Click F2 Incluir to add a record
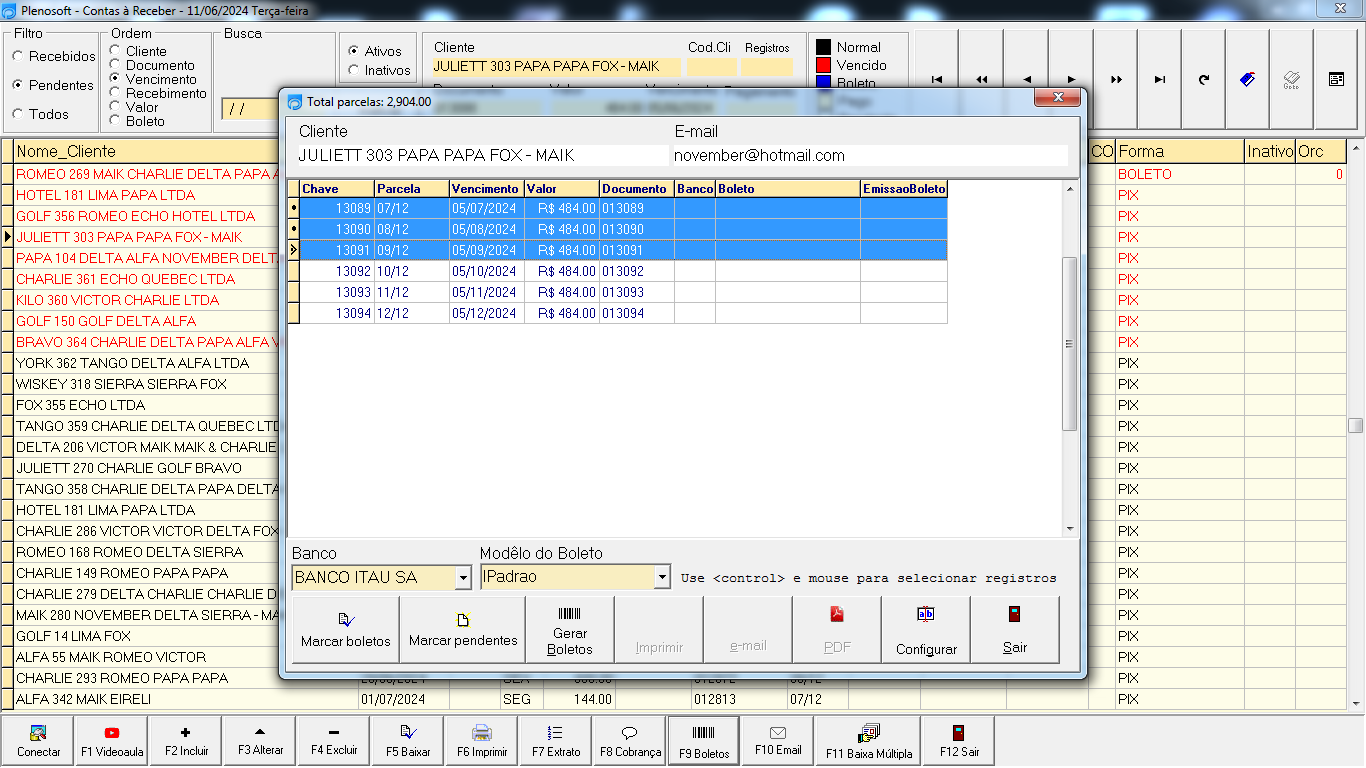This screenshot has height=768, width=1366. point(186,741)
